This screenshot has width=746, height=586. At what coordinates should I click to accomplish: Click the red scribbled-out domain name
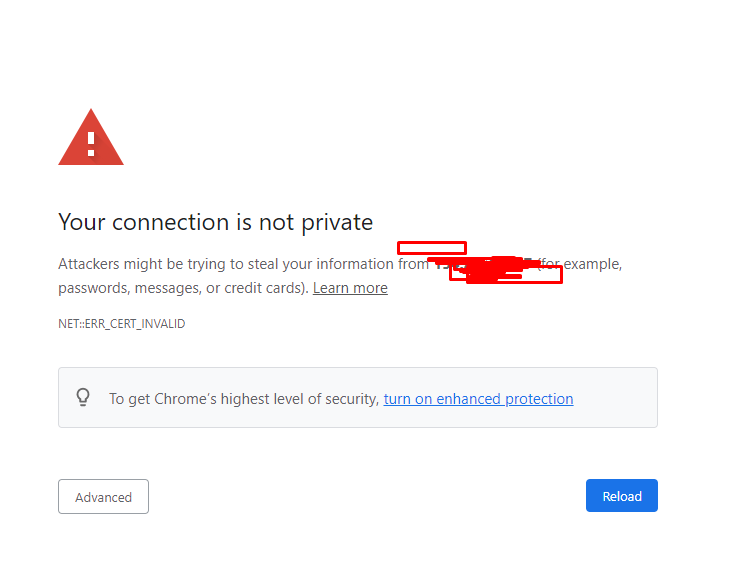click(x=485, y=266)
